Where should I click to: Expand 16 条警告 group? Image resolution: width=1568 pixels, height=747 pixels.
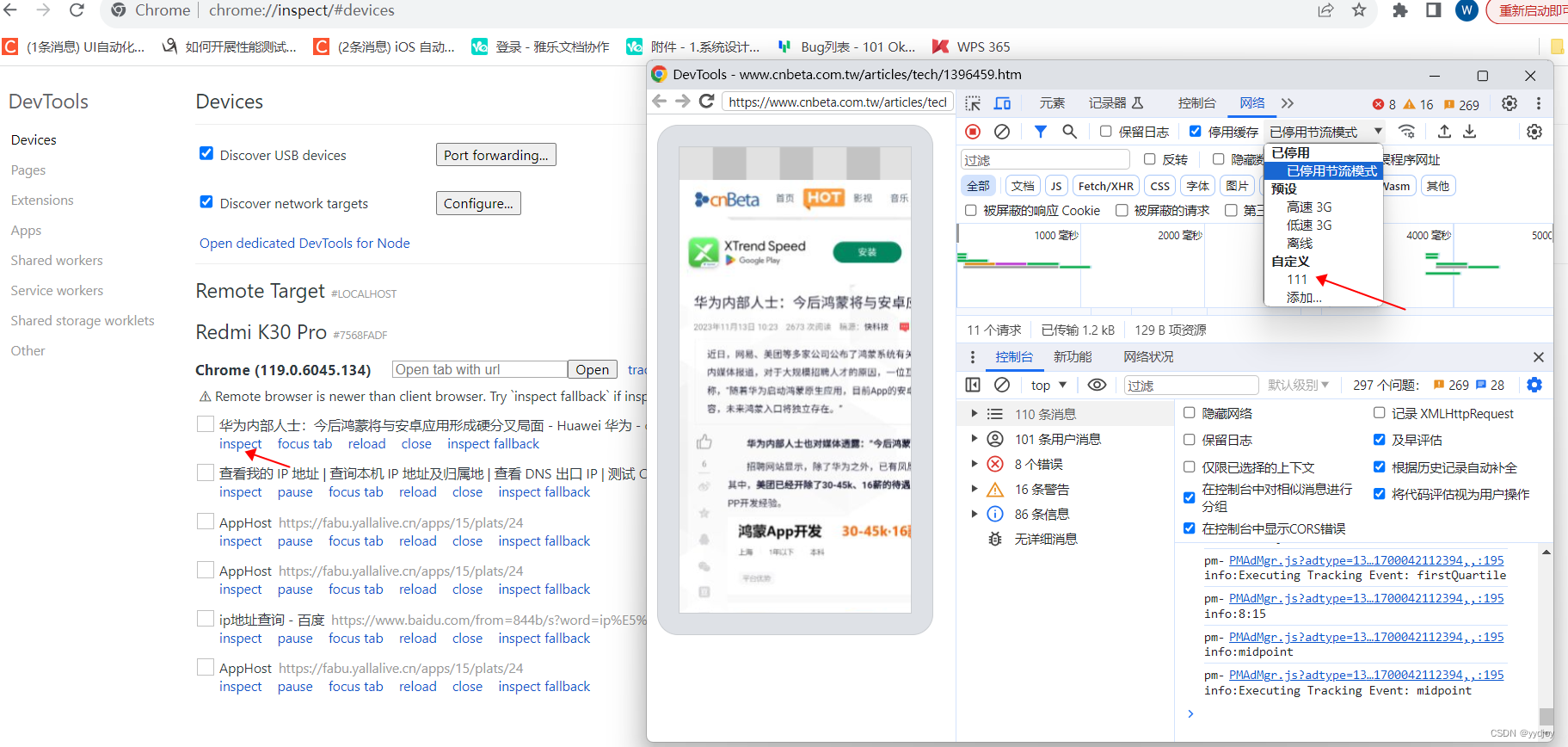pyautogui.click(x=975, y=489)
